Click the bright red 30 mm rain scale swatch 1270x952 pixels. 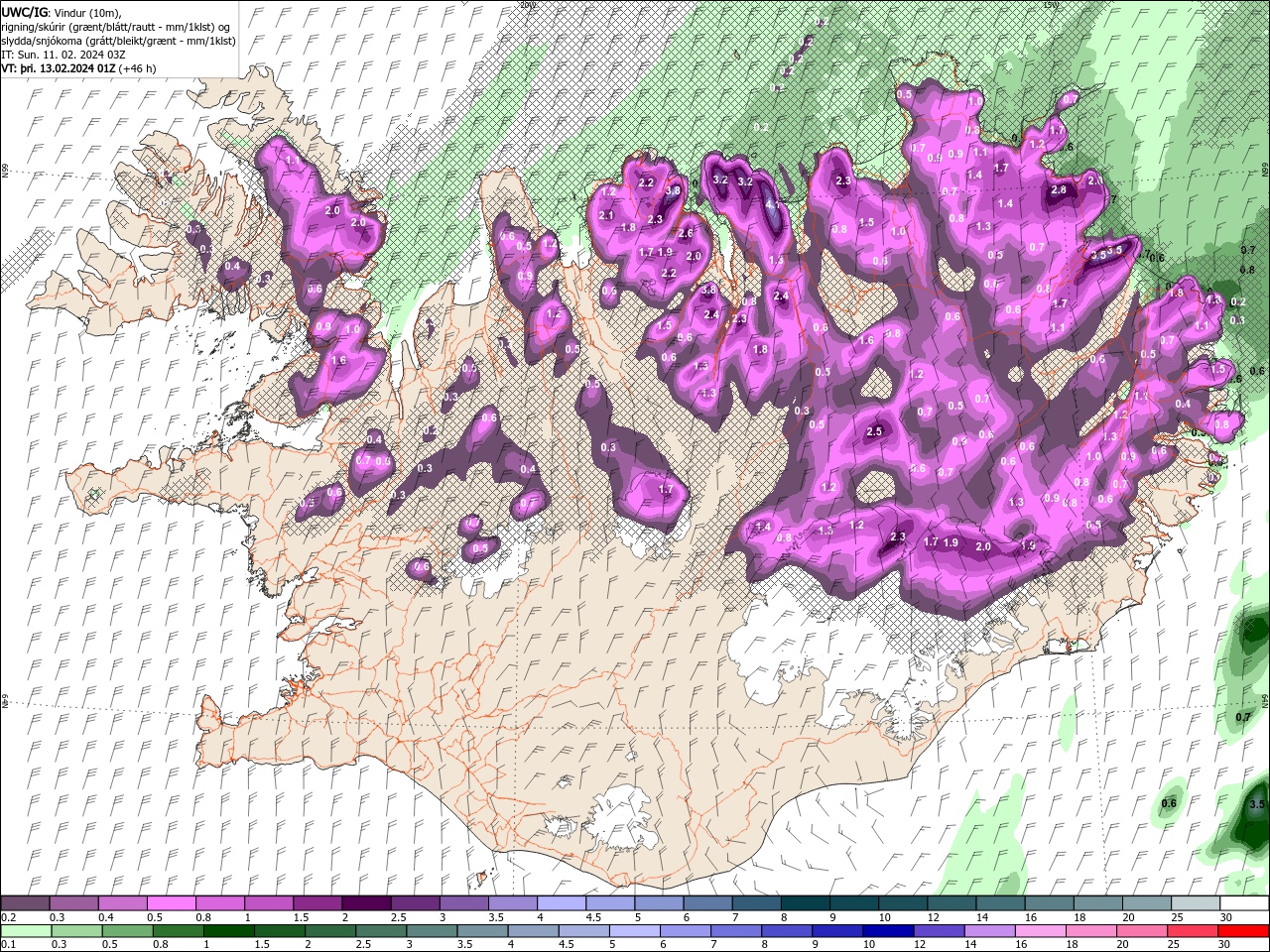tap(1243, 930)
